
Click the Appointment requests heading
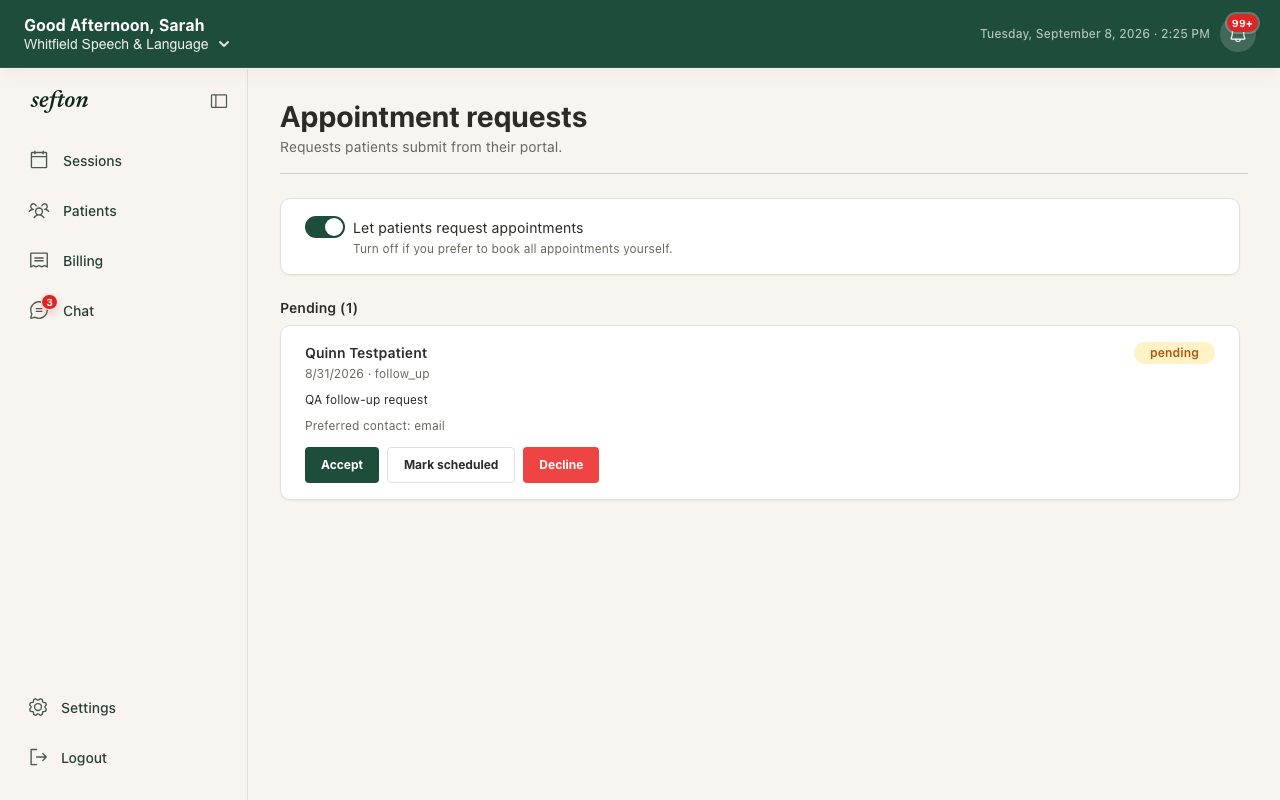tap(433, 117)
